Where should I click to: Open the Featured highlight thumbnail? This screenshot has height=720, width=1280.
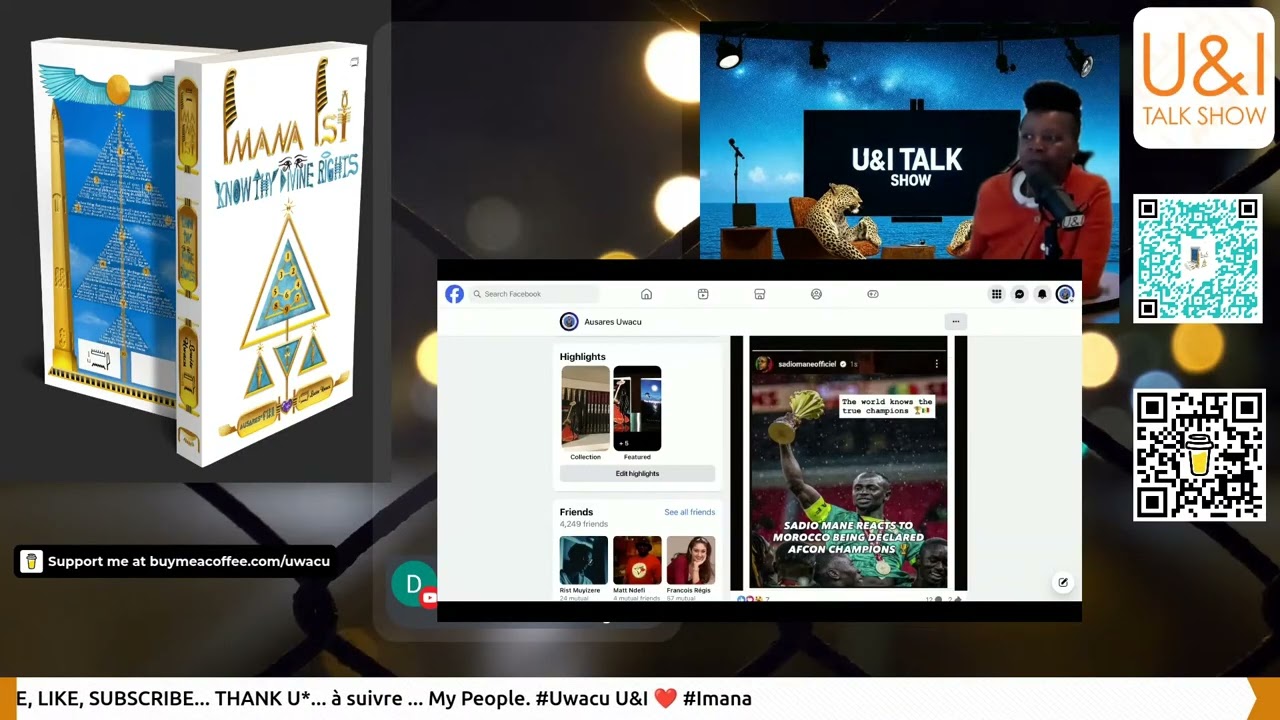tap(637, 408)
